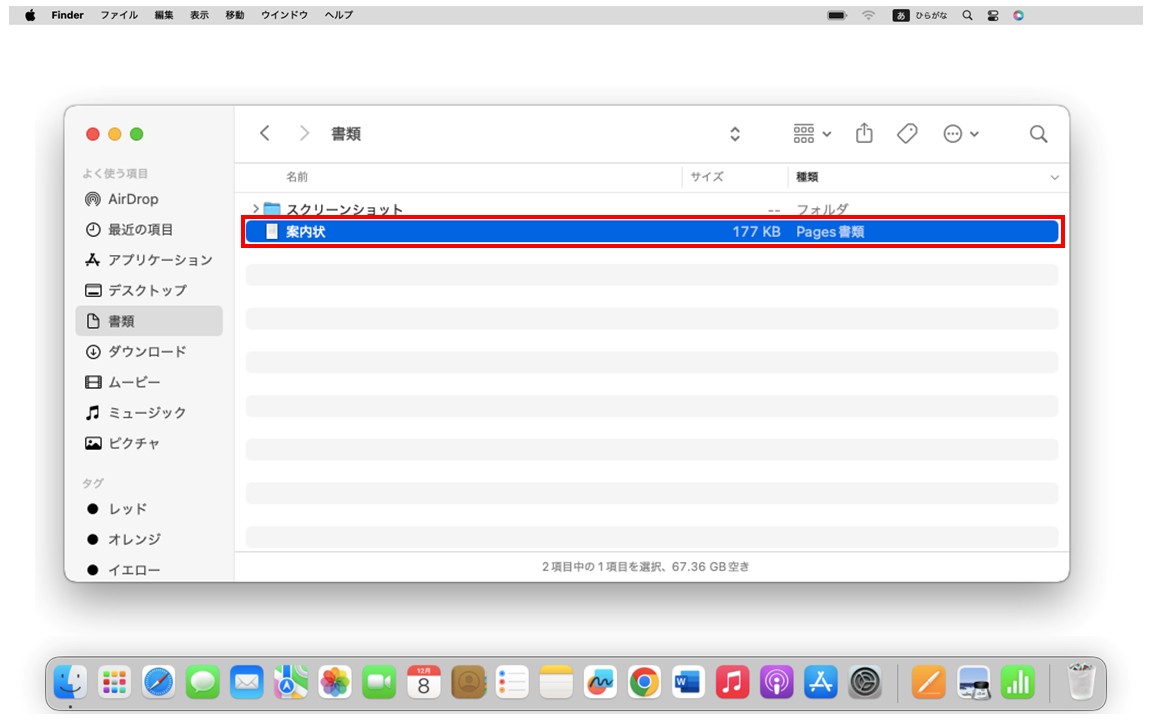This screenshot has width=1152, height=720.
Task: Open Finder search with the magnifying glass
Action: click(x=1039, y=133)
